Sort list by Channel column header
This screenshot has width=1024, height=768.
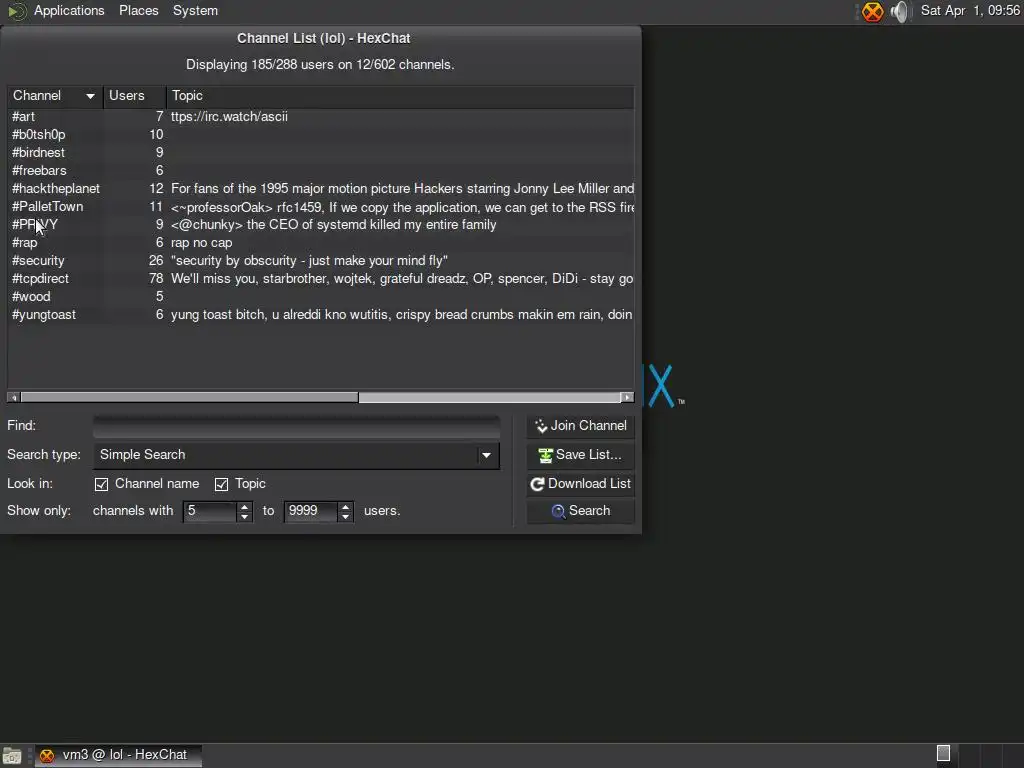point(55,96)
